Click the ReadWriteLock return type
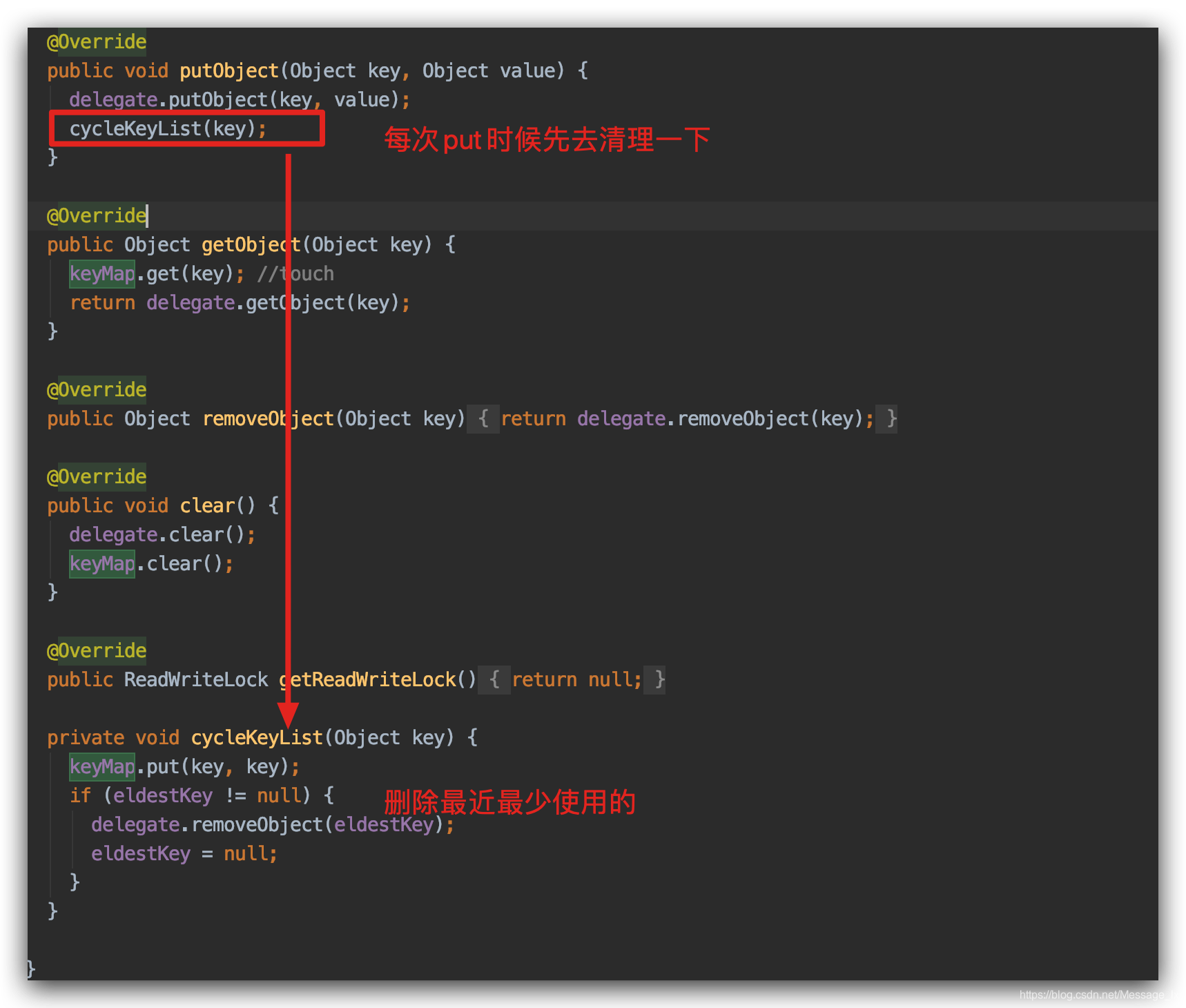The width and height of the screenshot is (1186, 1008). point(196,680)
